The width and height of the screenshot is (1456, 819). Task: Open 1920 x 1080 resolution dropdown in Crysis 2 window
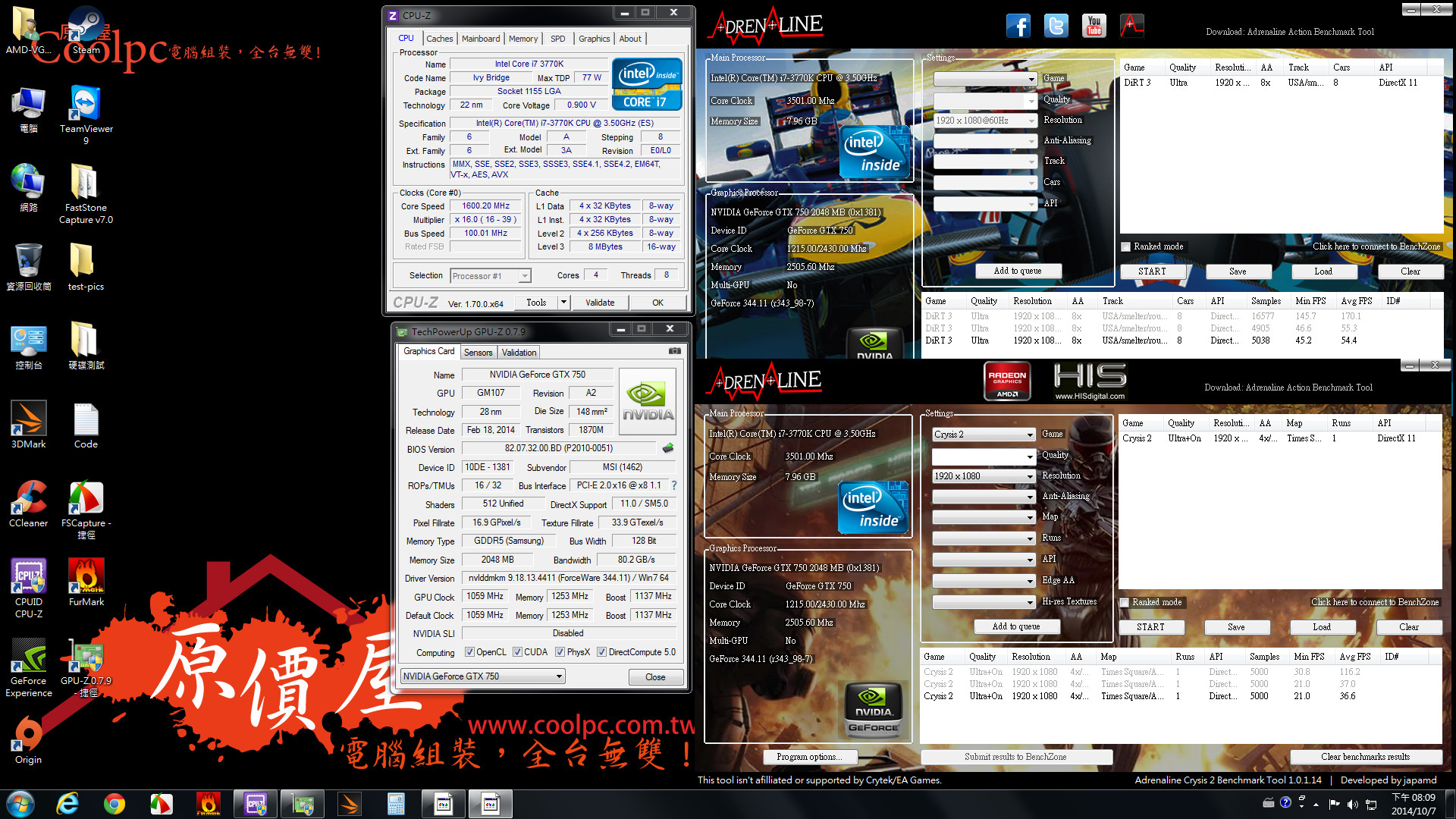984,476
